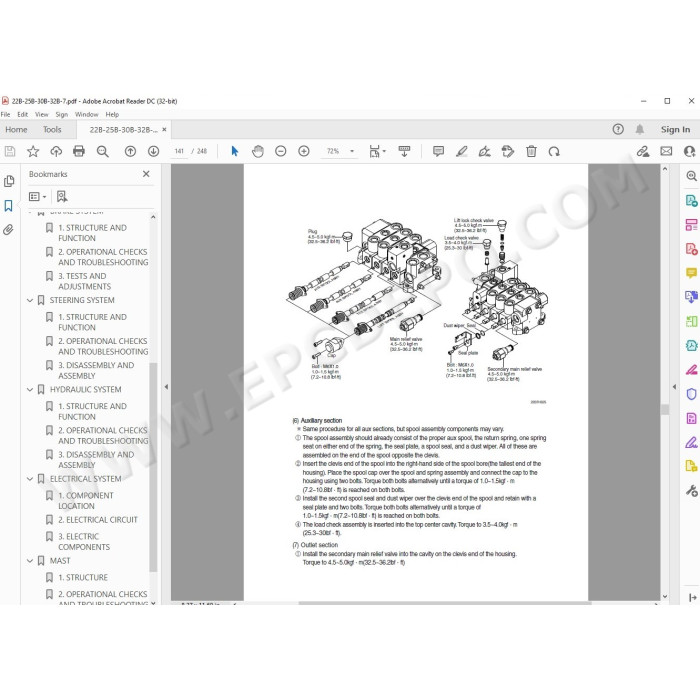Toggle the bookmarks panel icon
This screenshot has width=700, height=700.
[x=8, y=205]
